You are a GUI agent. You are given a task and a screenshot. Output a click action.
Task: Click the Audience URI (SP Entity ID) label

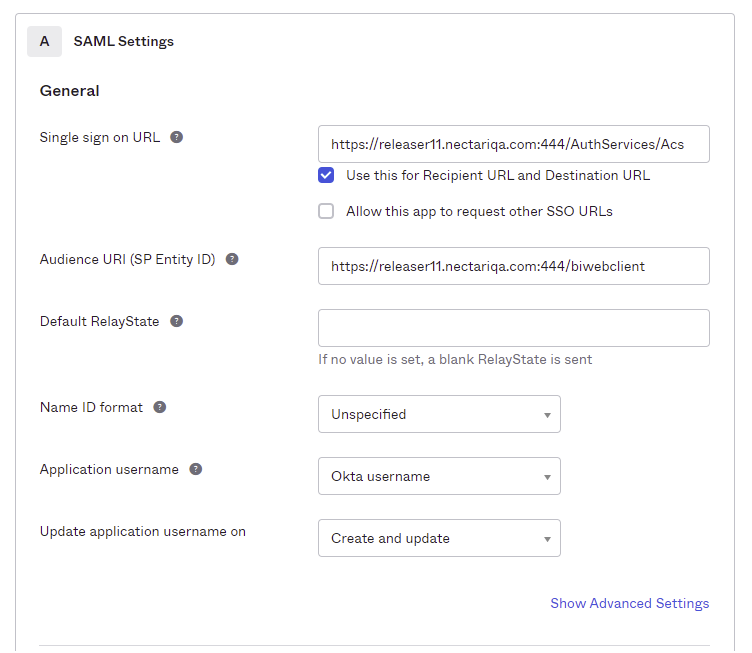[127, 259]
